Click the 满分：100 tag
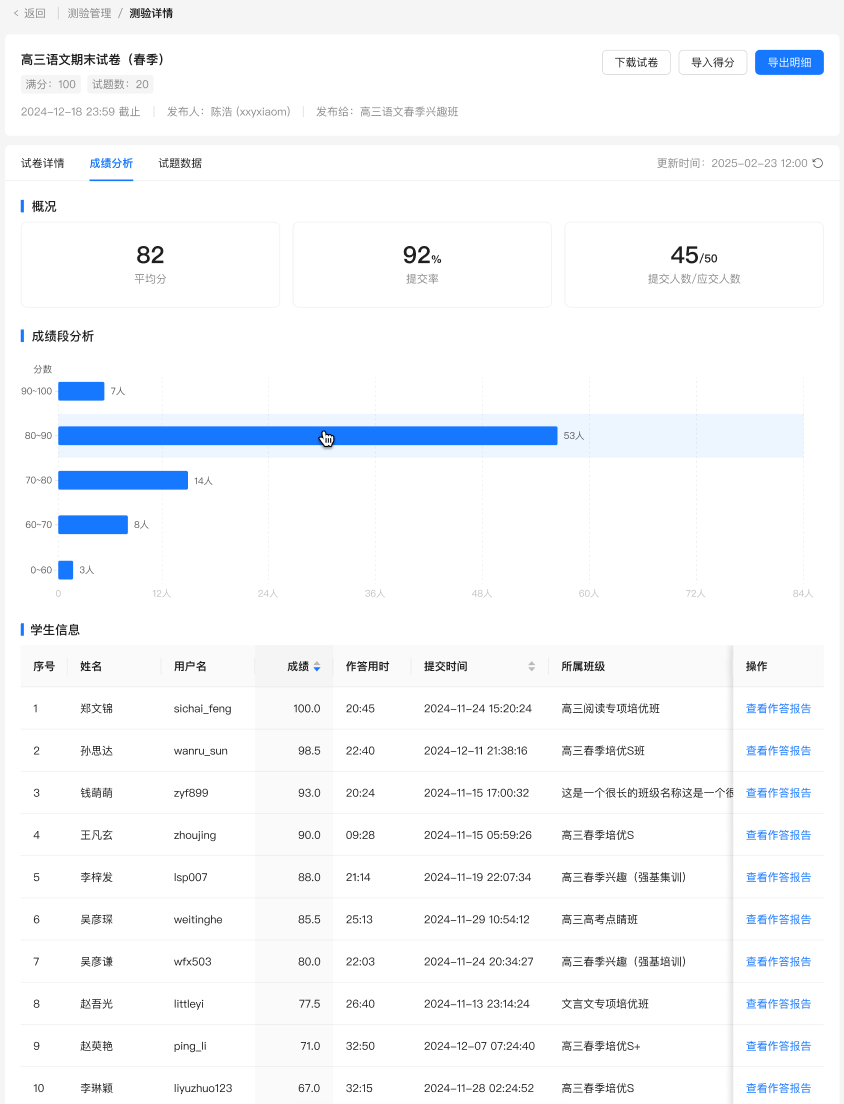The height and width of the screenshot is (1104, 844). [51, 84]
